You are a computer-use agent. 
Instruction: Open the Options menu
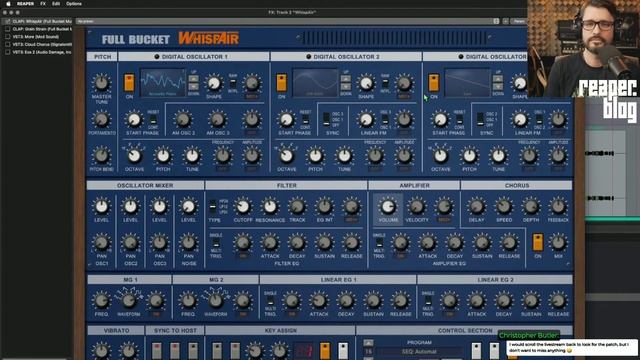coord(74,4)
